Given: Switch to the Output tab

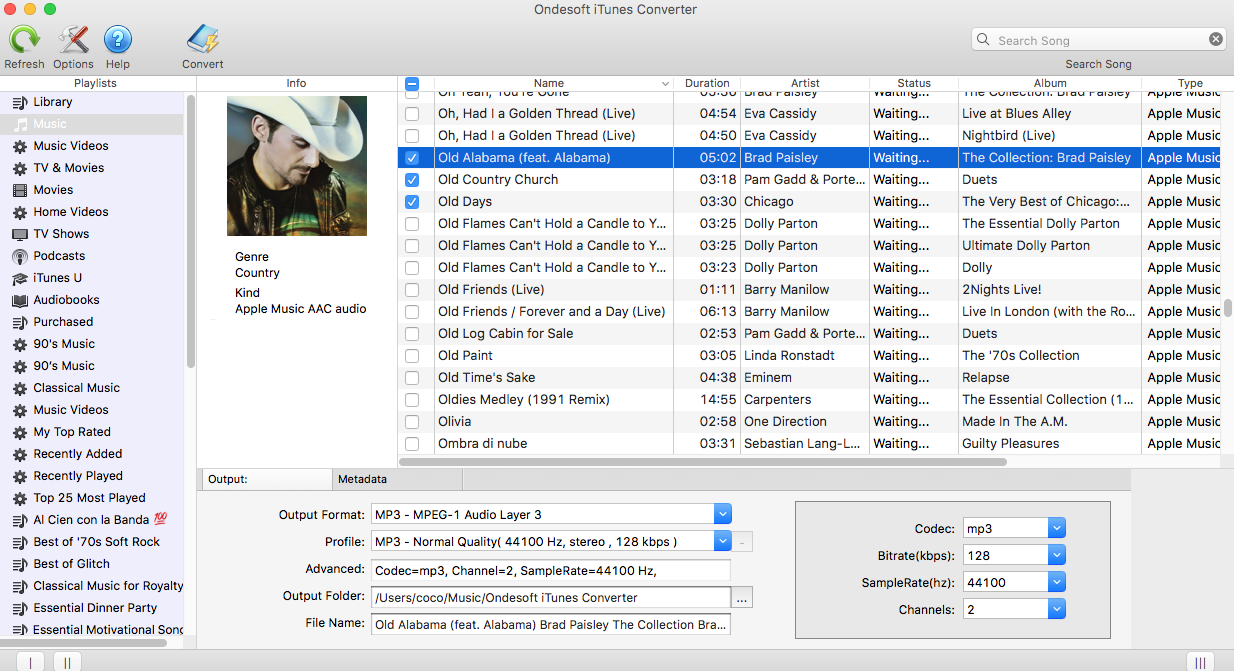Looking at the screenshot, I should click(265, 480).
